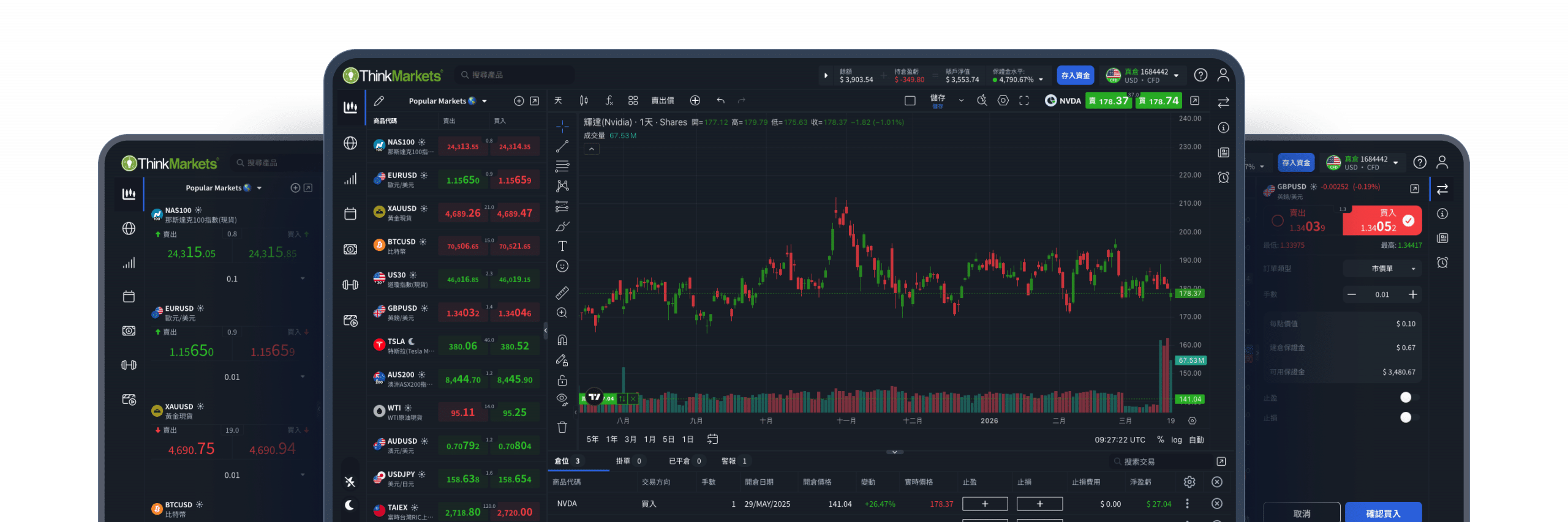This screenshot has height=522, width=1568.
Task: Open the cash funds icon in center sidebar
Action: tap(350, 249)
